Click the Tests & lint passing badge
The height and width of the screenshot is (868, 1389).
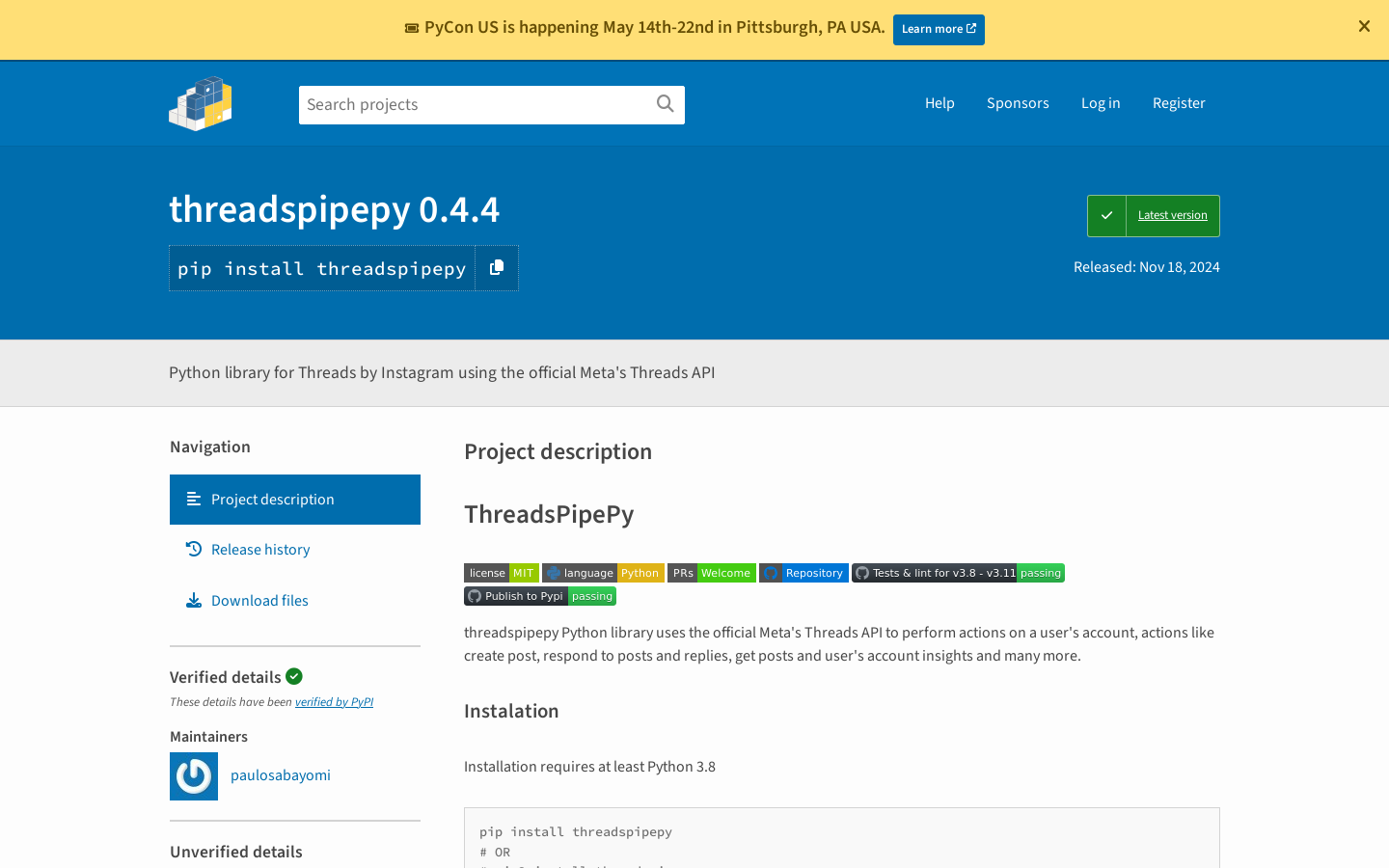958,573
